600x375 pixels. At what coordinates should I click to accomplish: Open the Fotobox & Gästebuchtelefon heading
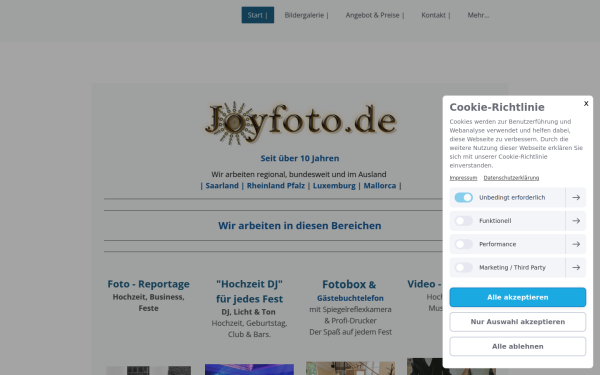pyautogui.click(x=350, y=290)
